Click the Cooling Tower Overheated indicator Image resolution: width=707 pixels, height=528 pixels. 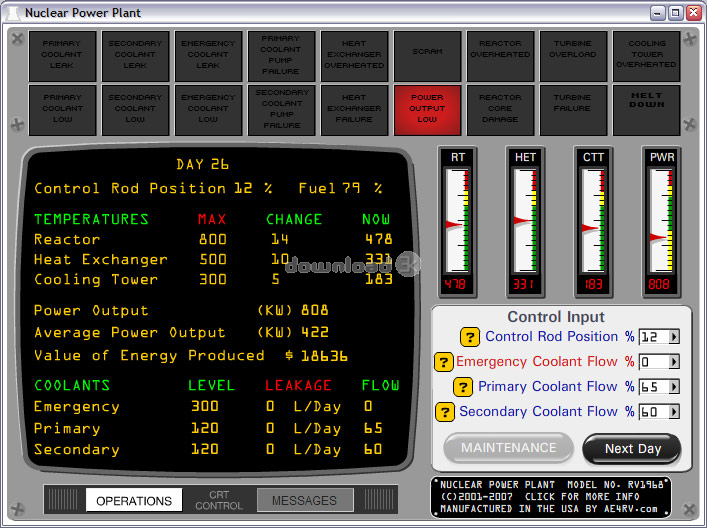647,56
